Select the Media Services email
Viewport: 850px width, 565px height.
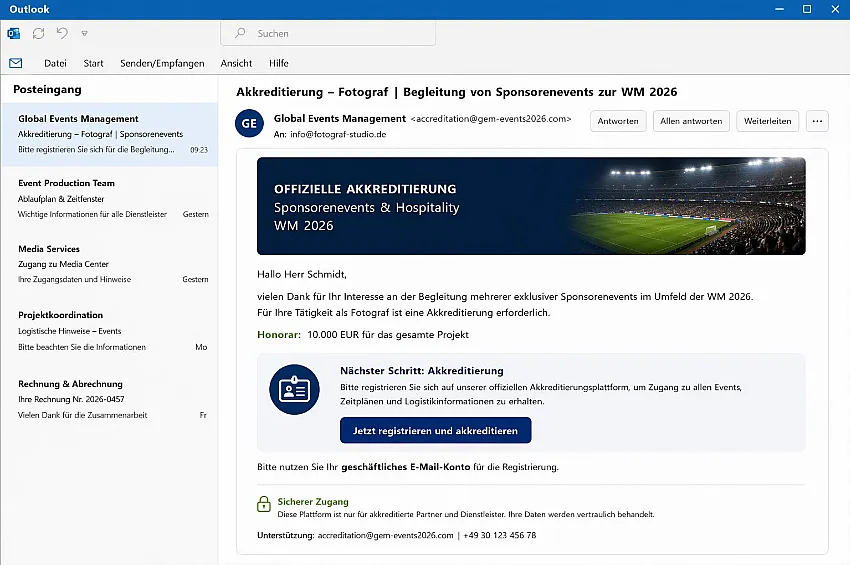(x=110, y=264)
